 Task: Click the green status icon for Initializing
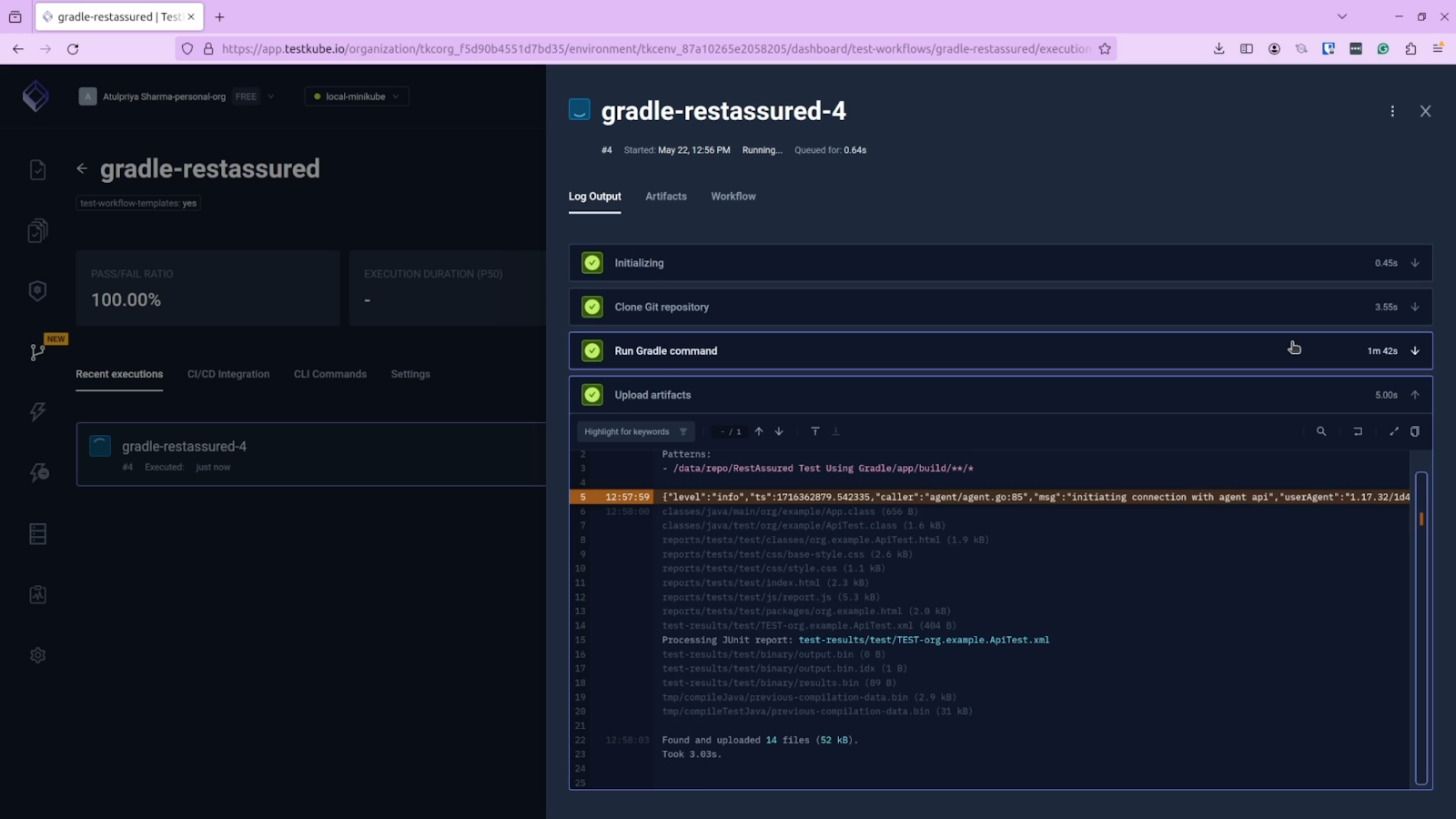point(592,263)
